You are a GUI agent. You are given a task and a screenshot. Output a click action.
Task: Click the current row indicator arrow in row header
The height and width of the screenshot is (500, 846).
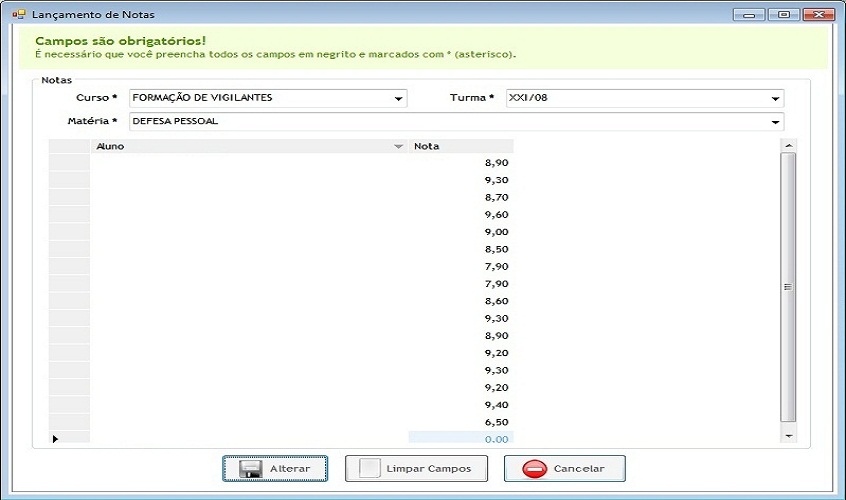(55, 439)
